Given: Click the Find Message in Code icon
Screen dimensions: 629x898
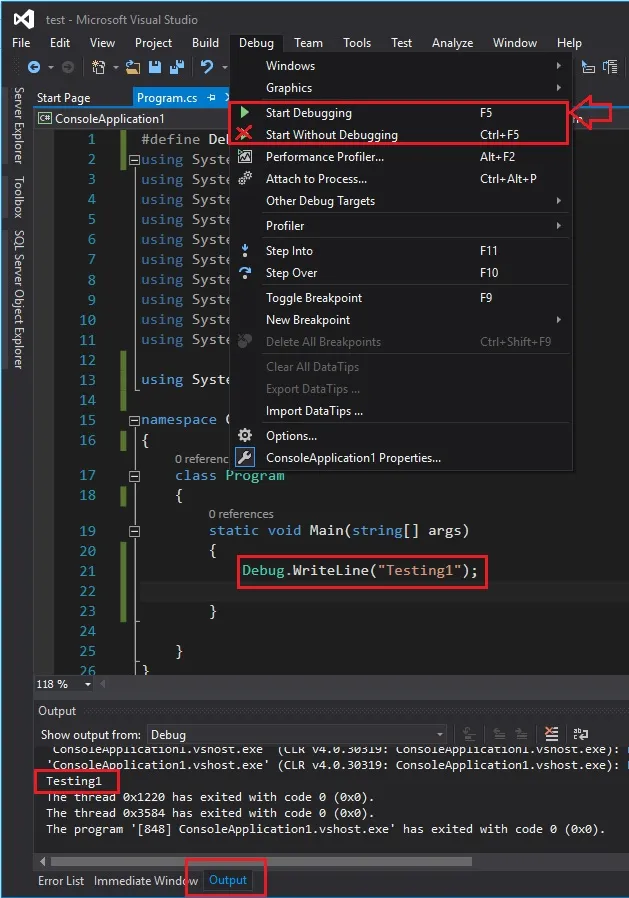Looking at the screenshot, I should 469,734.
